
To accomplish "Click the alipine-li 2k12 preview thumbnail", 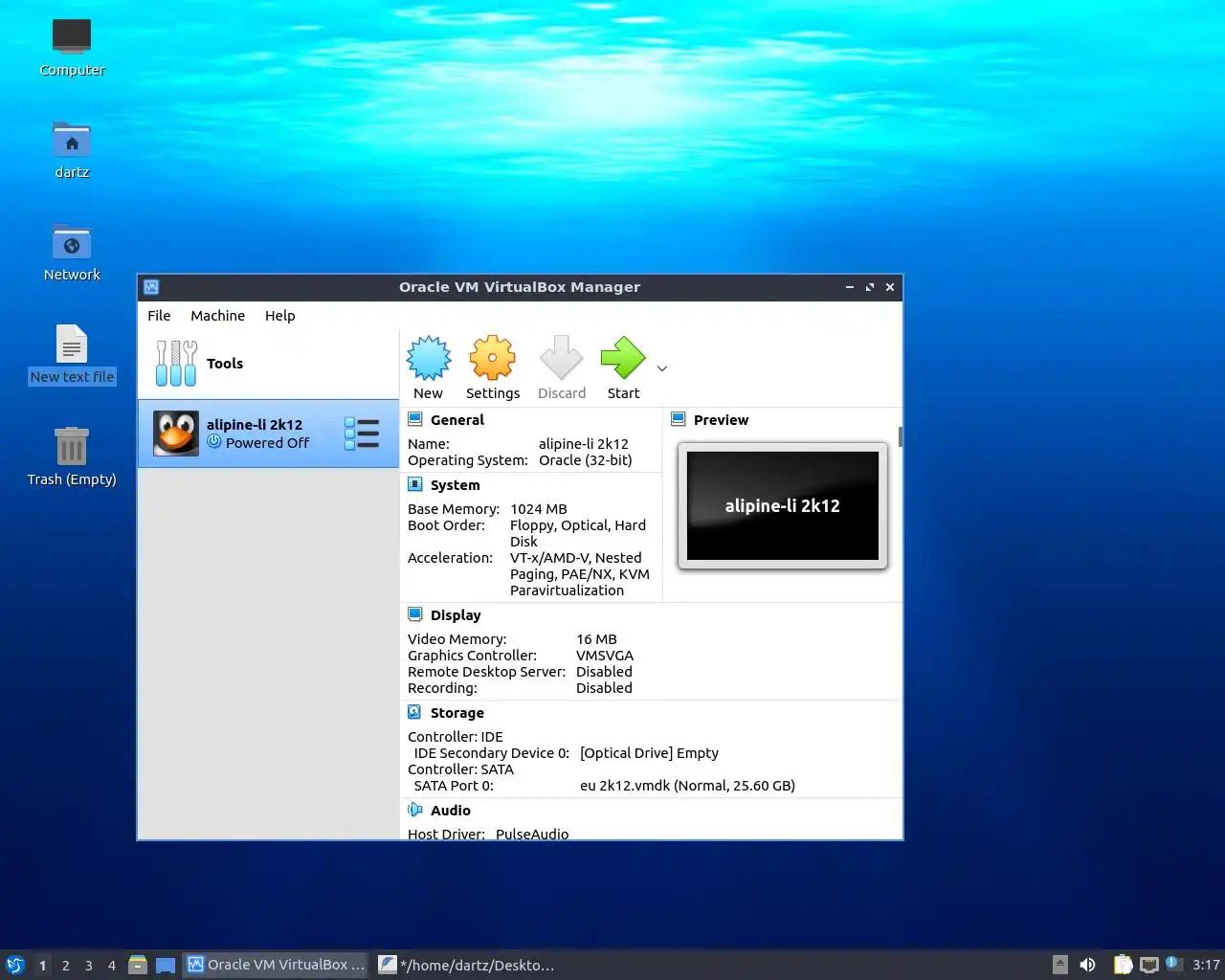I will pos(783,505).
